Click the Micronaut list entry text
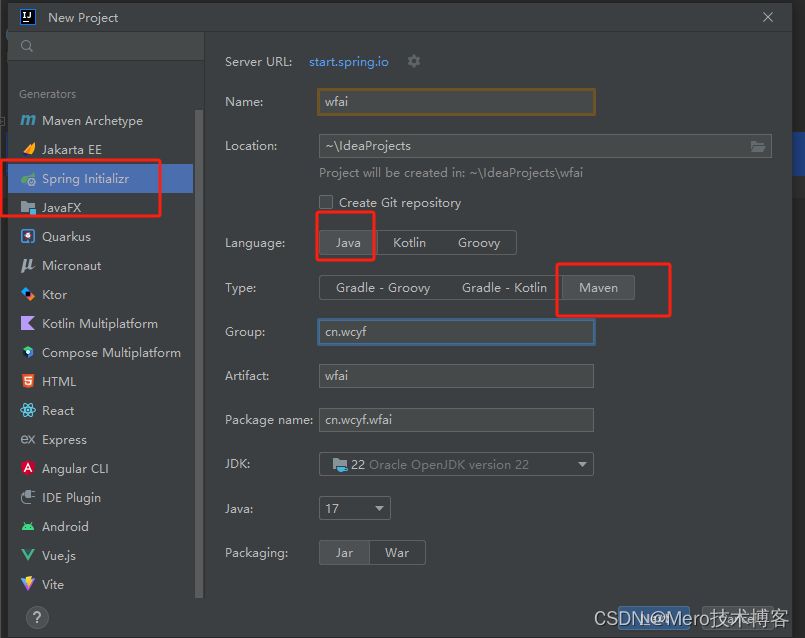 (x=71, y=266)
